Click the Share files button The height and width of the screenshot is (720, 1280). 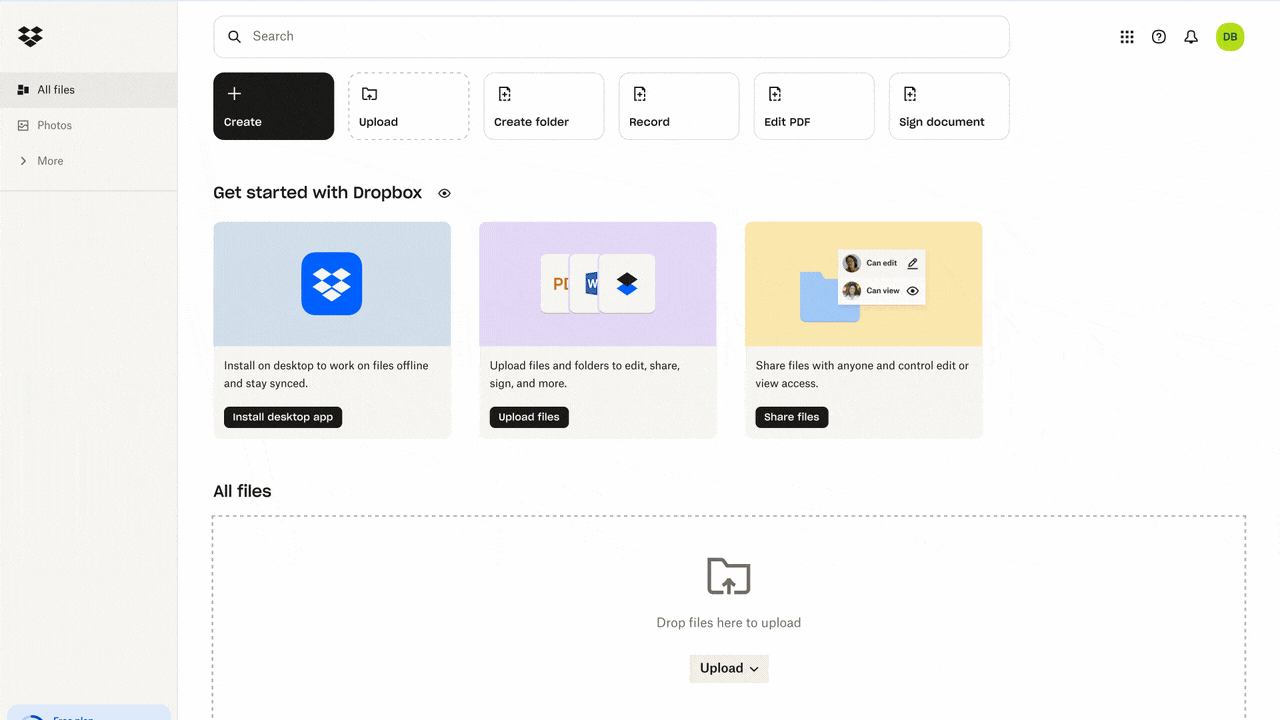coord(791,417)
